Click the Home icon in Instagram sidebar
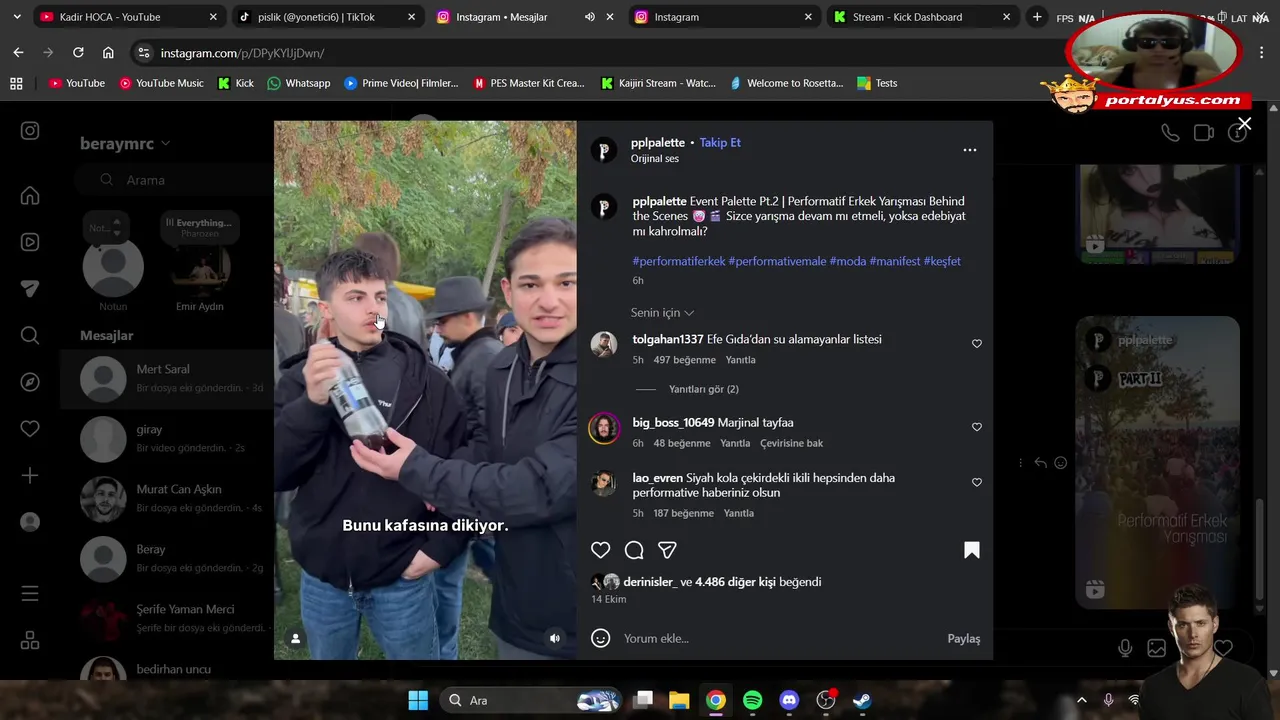Image resolution: width=1280 pixels, height=720 pixels. pyautogui.click(x=30, y=196)
